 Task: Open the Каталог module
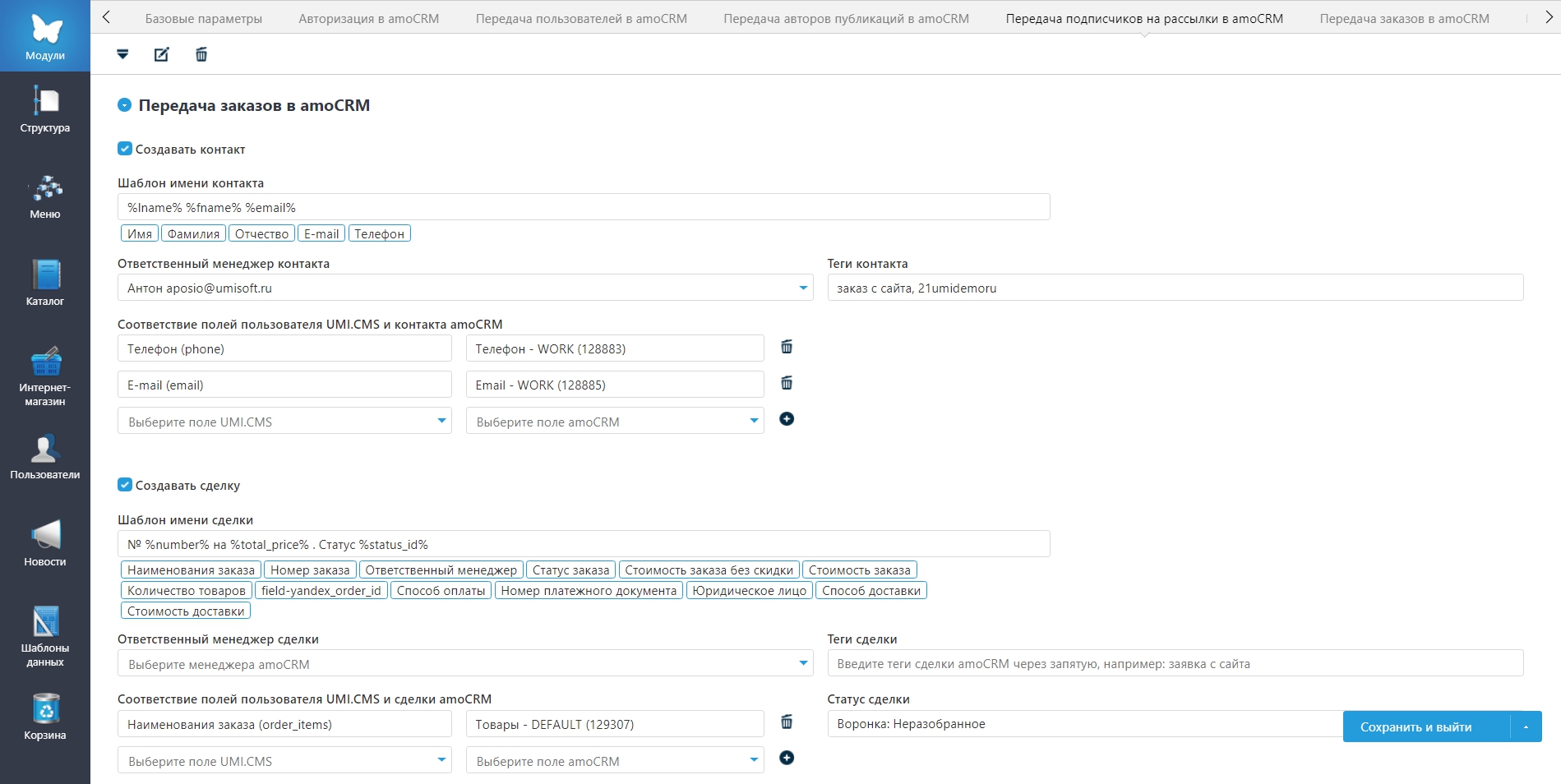coord(45,283)
